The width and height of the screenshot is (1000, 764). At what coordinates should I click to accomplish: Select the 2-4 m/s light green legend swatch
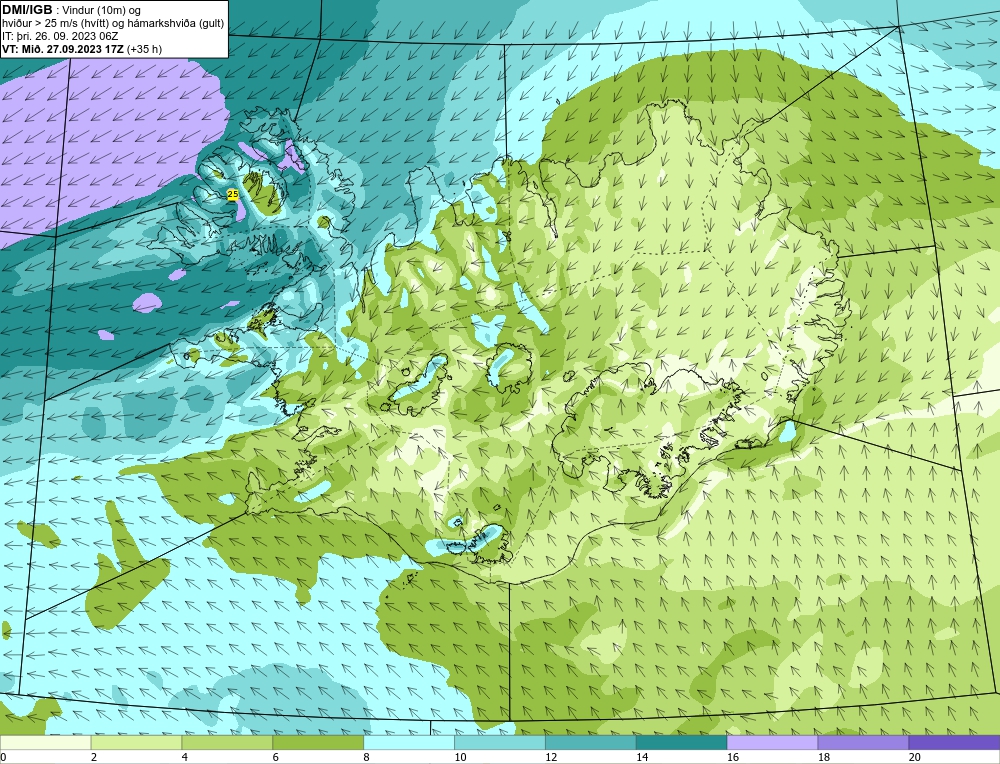[x=136, y=742]
